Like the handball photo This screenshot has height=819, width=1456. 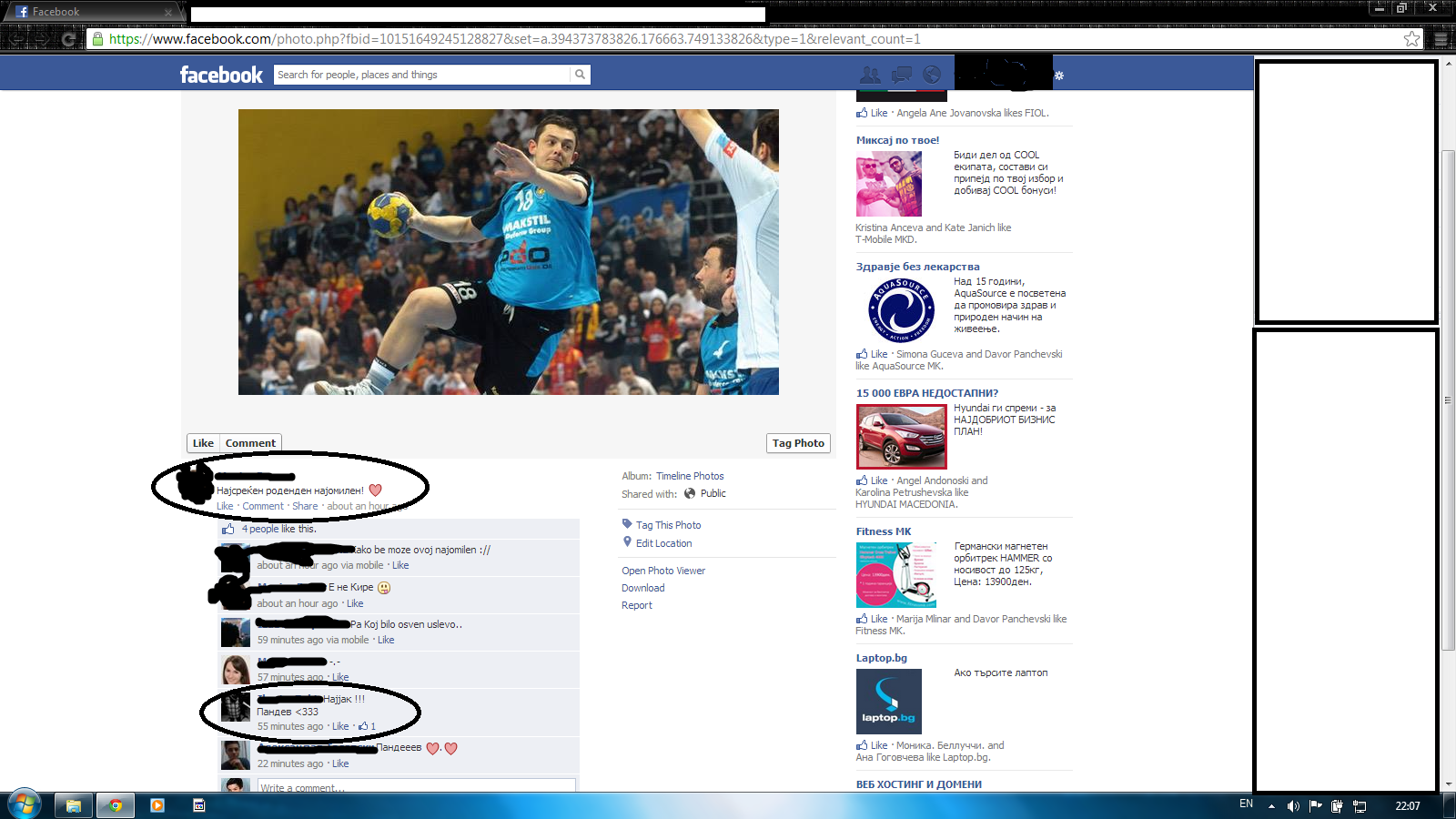tap(203, 443)
